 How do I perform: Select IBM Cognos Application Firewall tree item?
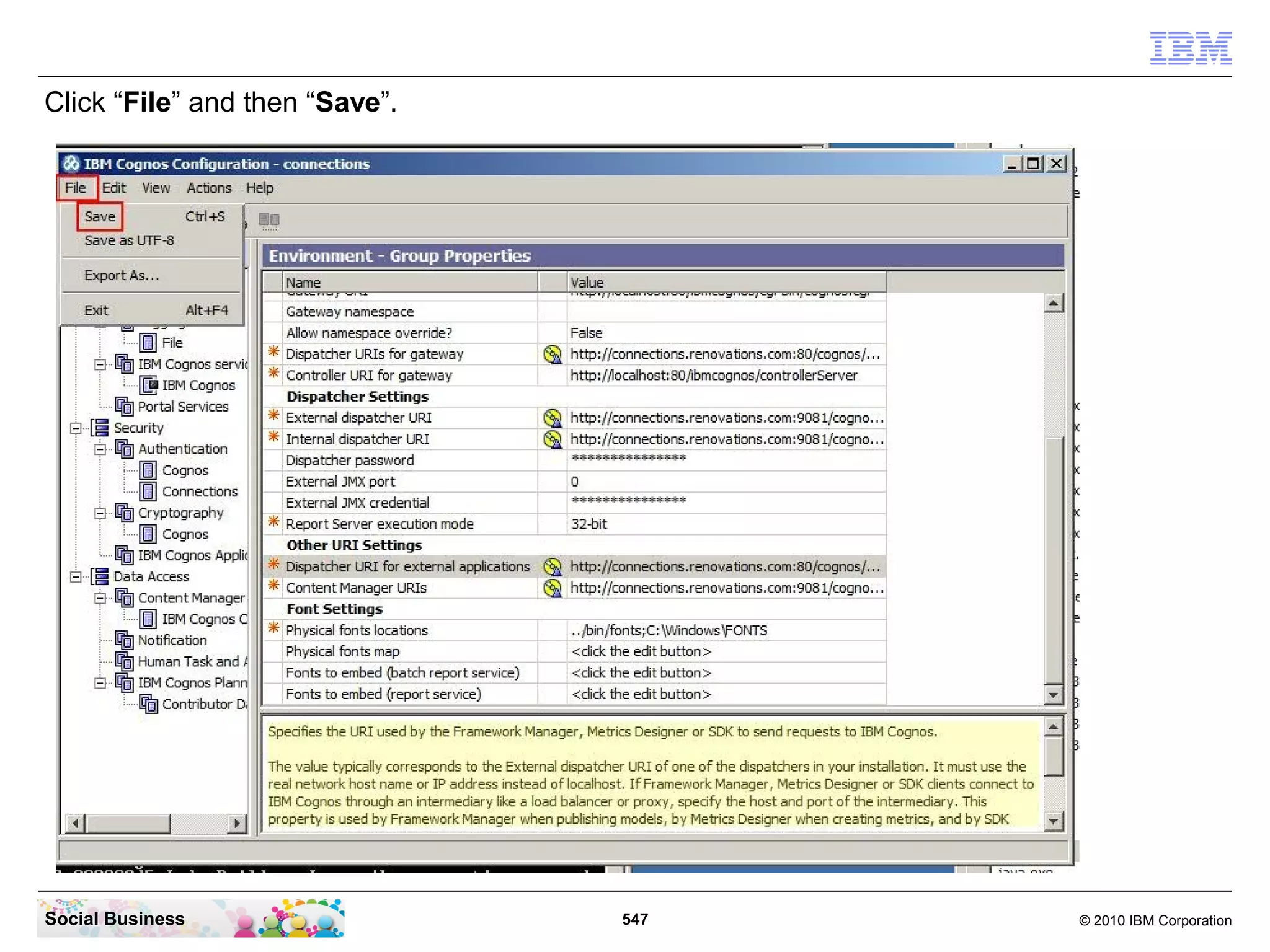[x=193, y=555]
